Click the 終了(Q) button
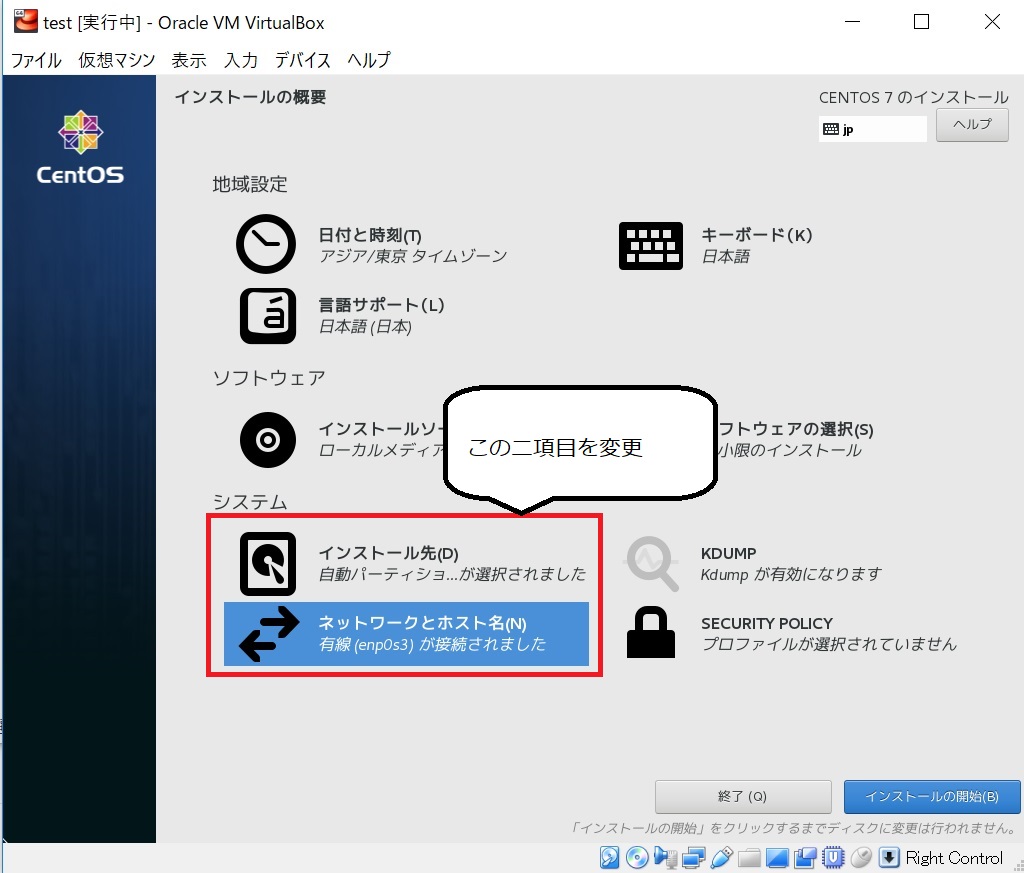Viewport: 1024px width, 873px height. pos(743,797)
